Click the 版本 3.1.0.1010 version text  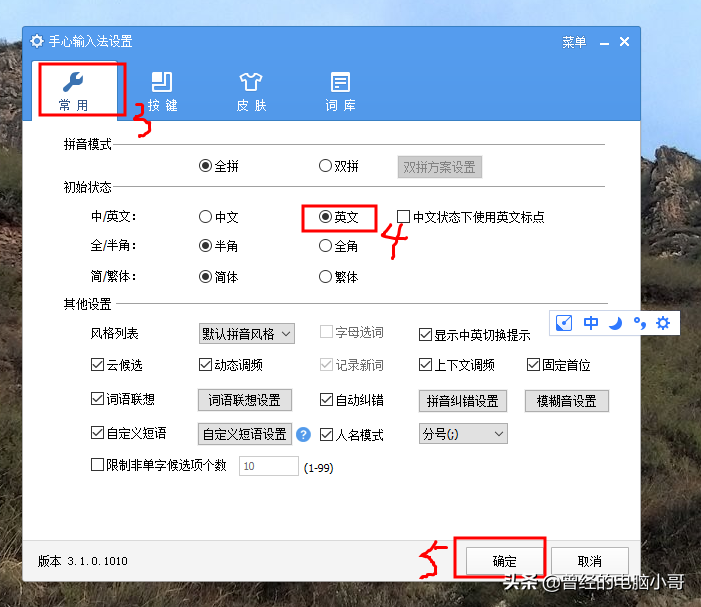tap(83, 561)
